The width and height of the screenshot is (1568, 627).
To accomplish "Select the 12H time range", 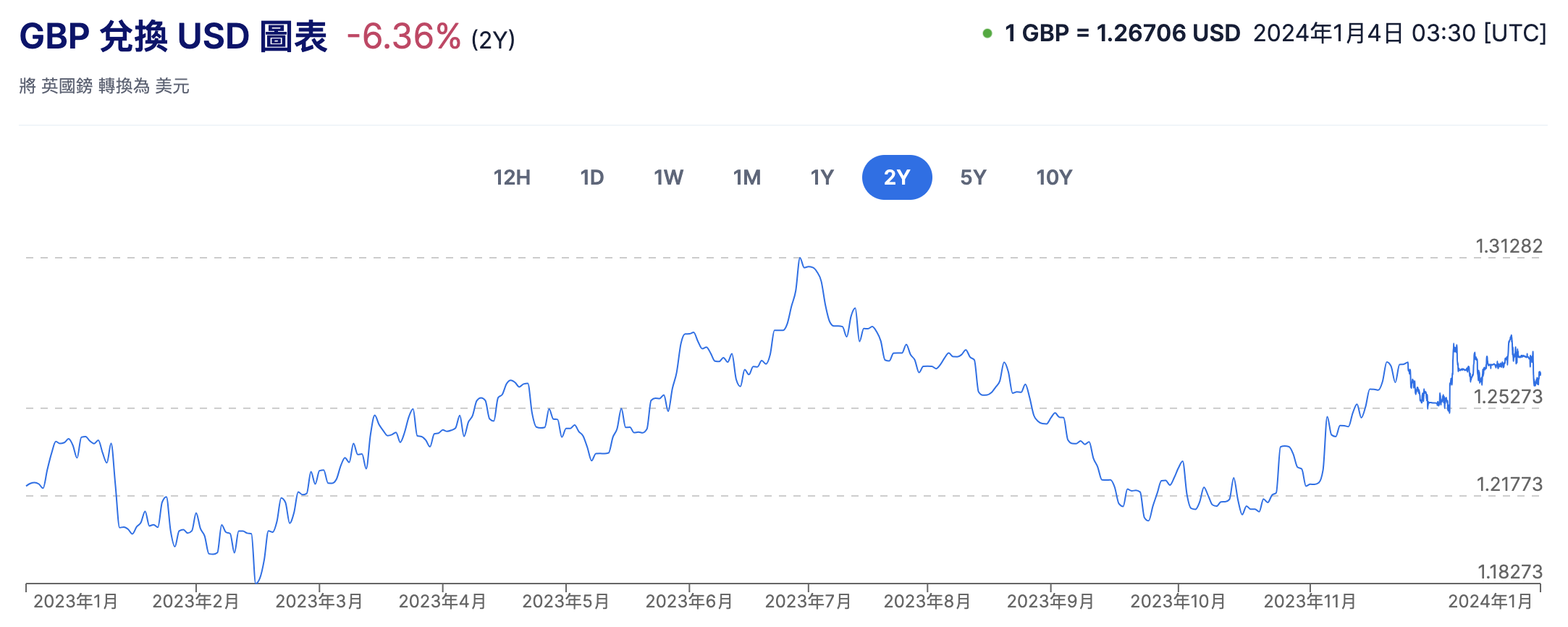I will pos(512,177).
